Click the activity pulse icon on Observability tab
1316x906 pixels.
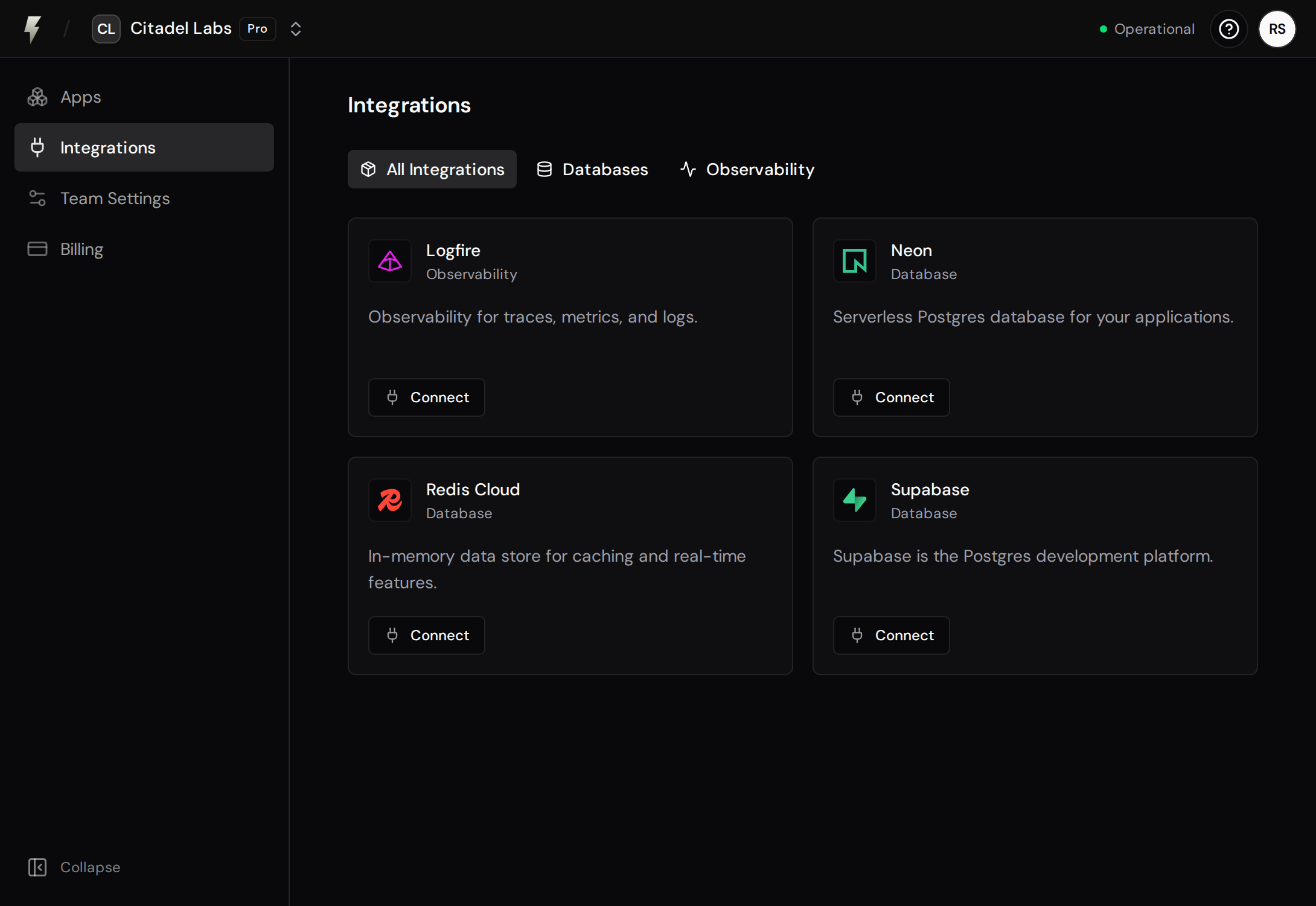pos(688,169)
